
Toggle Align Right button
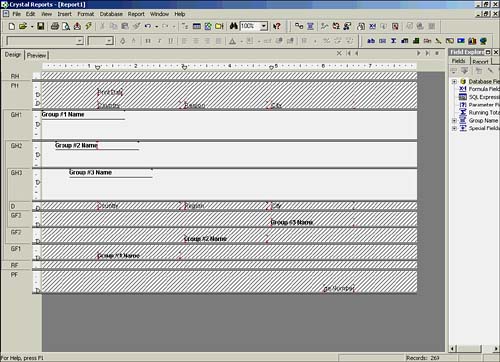[x=207, y=41]
